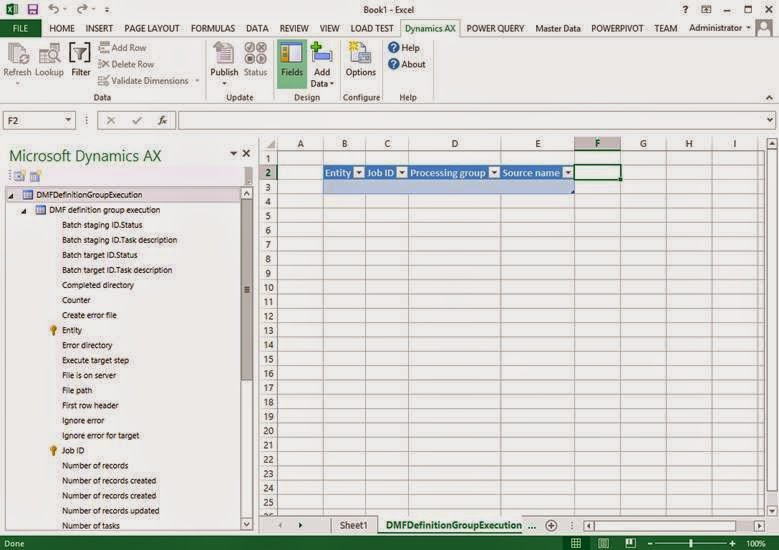Switch to the INSERT tab

[x=99, y=28]
